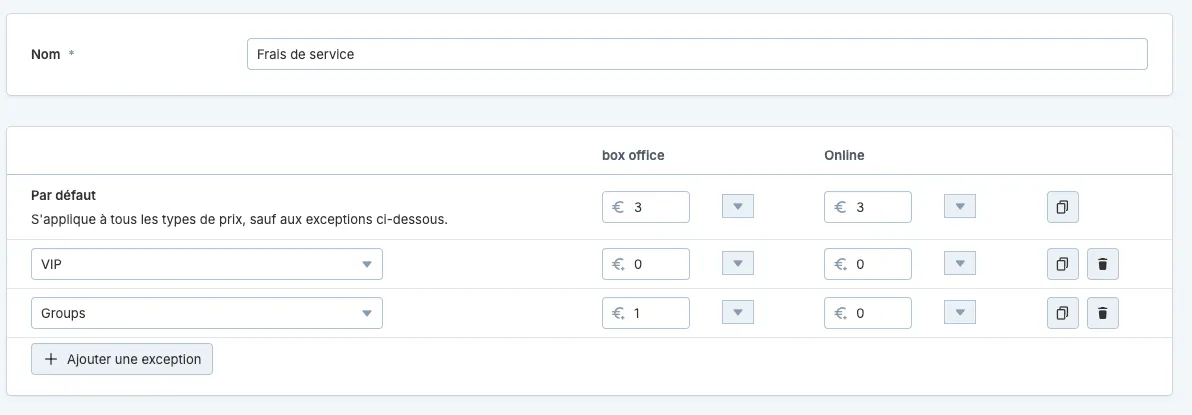This screenshot has height=415, width=1192.
Task: Copy the Par défaut row values
Action: click(1063, 207)
